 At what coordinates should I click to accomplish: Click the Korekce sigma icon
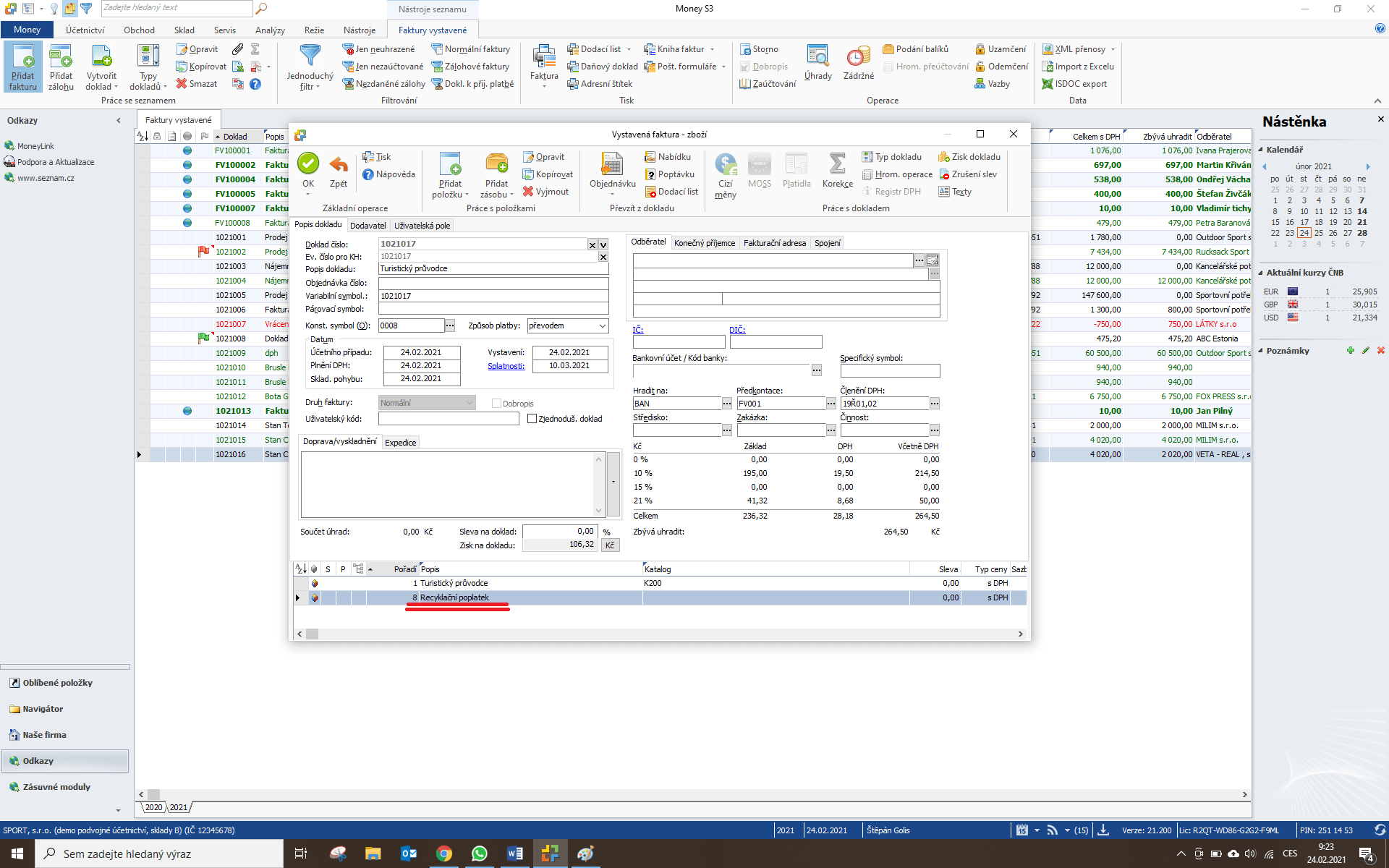point(838,164)
